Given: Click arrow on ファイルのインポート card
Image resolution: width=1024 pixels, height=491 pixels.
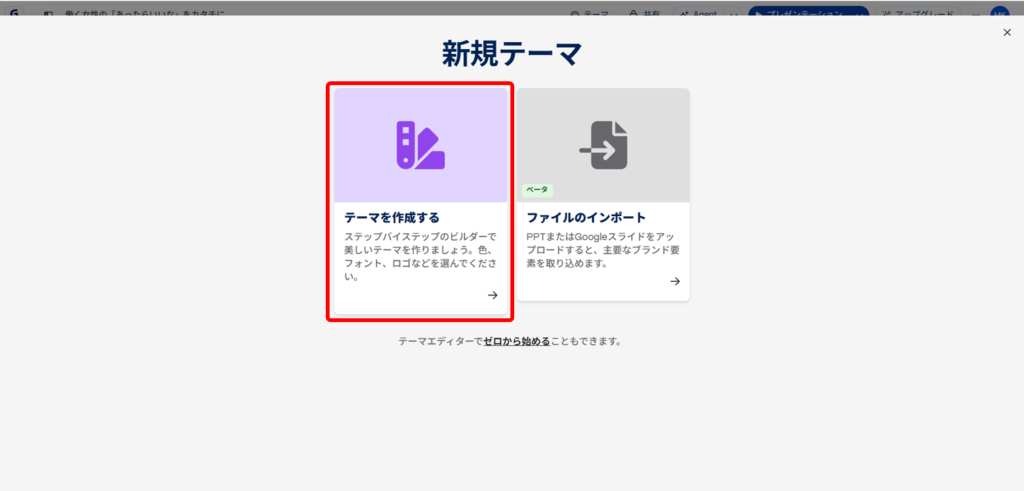Looking at the screenshot, I should tap(675, 282).
